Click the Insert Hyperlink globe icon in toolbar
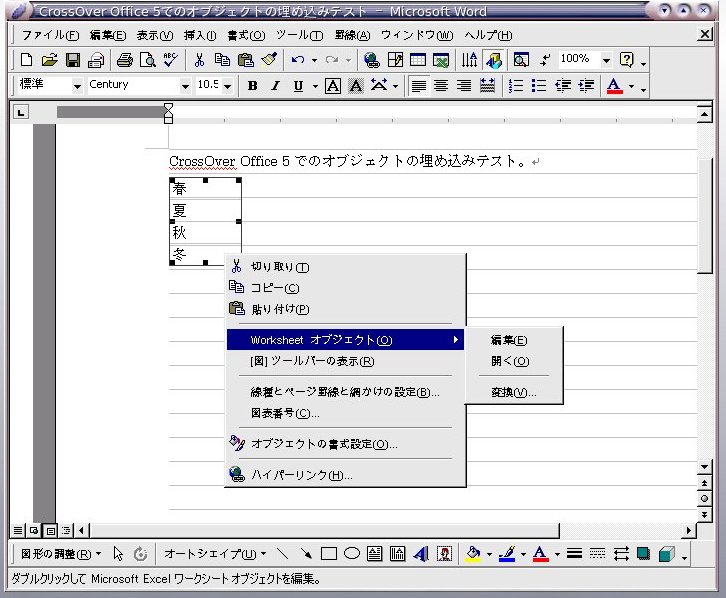The image size is (726, 598). point(371,60)
